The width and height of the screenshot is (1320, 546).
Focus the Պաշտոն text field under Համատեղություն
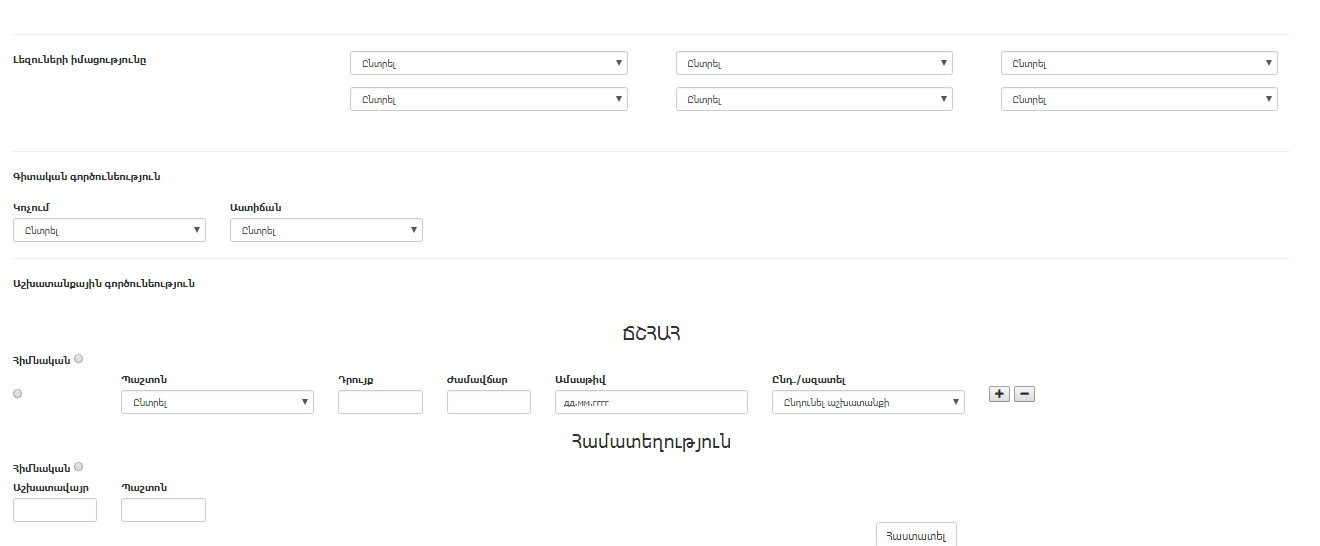click(x=163, y=510)
